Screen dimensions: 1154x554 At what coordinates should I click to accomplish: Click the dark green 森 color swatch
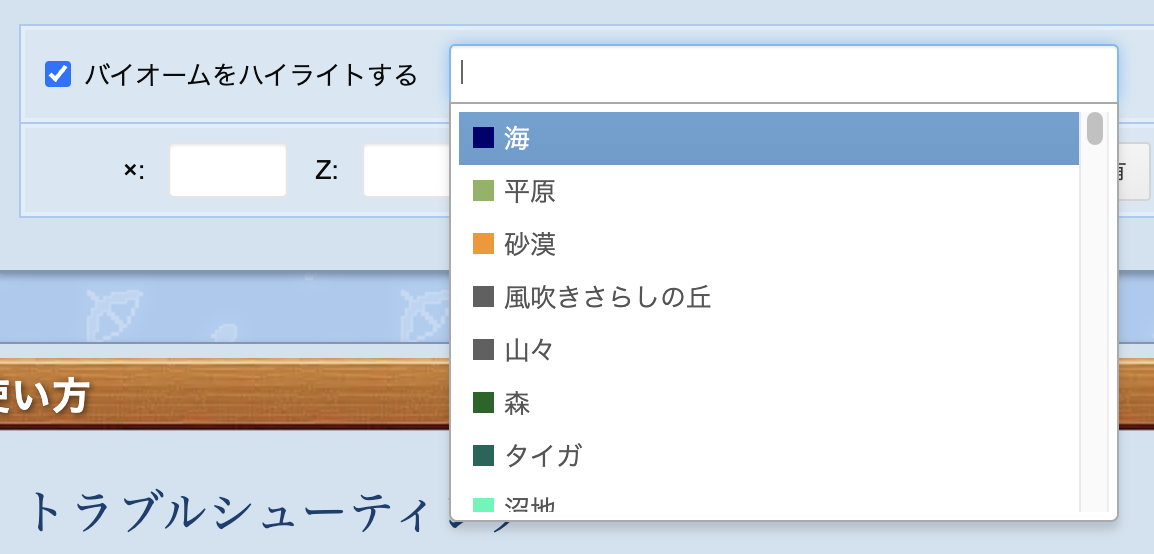pos(484,403)
